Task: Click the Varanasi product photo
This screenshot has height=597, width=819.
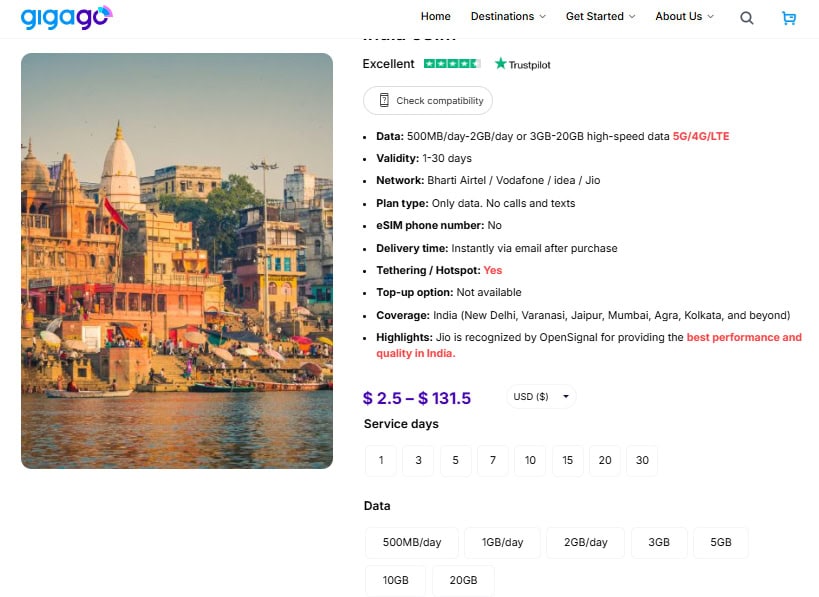Action: (x=177, y=261)
